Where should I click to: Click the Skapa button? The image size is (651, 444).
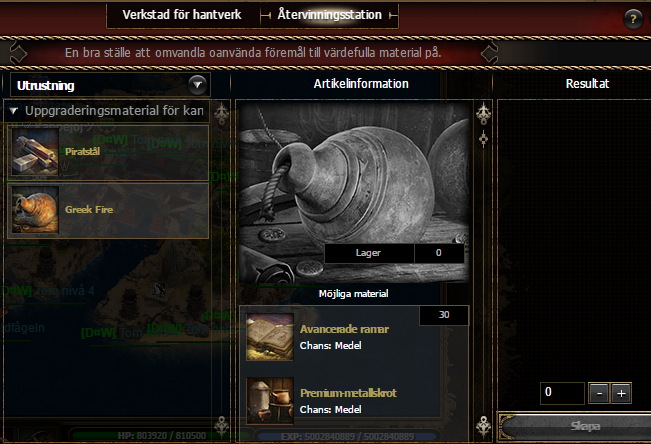(x=585, y=426)
